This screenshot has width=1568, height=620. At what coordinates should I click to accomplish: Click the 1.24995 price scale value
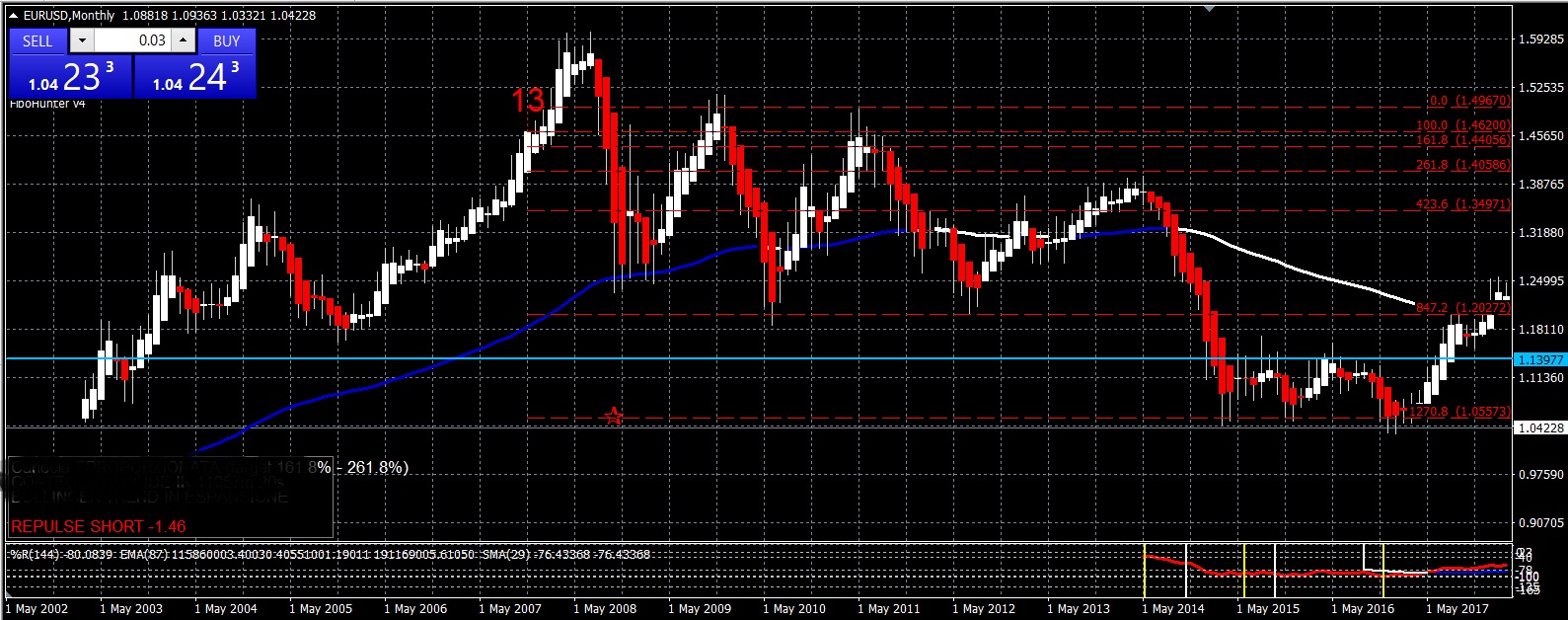(x=1540, y=281)
